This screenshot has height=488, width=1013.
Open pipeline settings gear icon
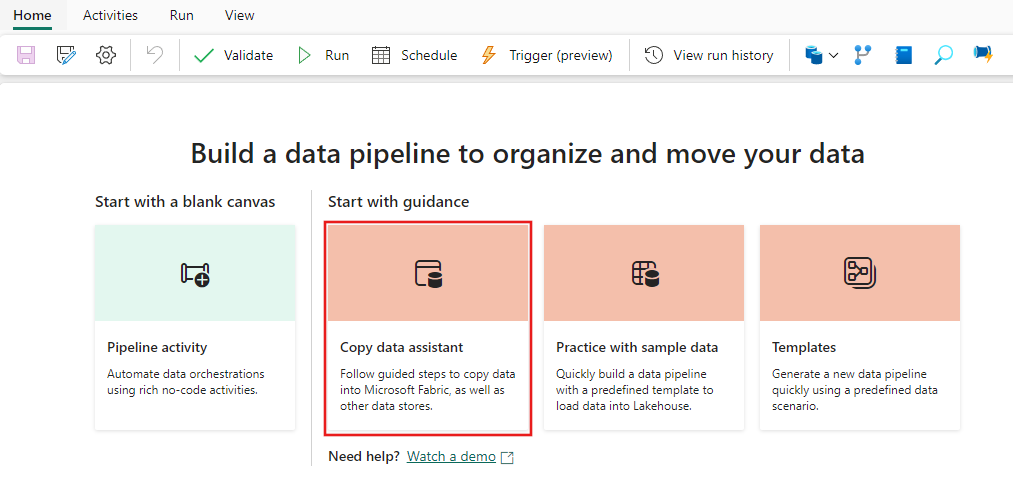[105, 56]
